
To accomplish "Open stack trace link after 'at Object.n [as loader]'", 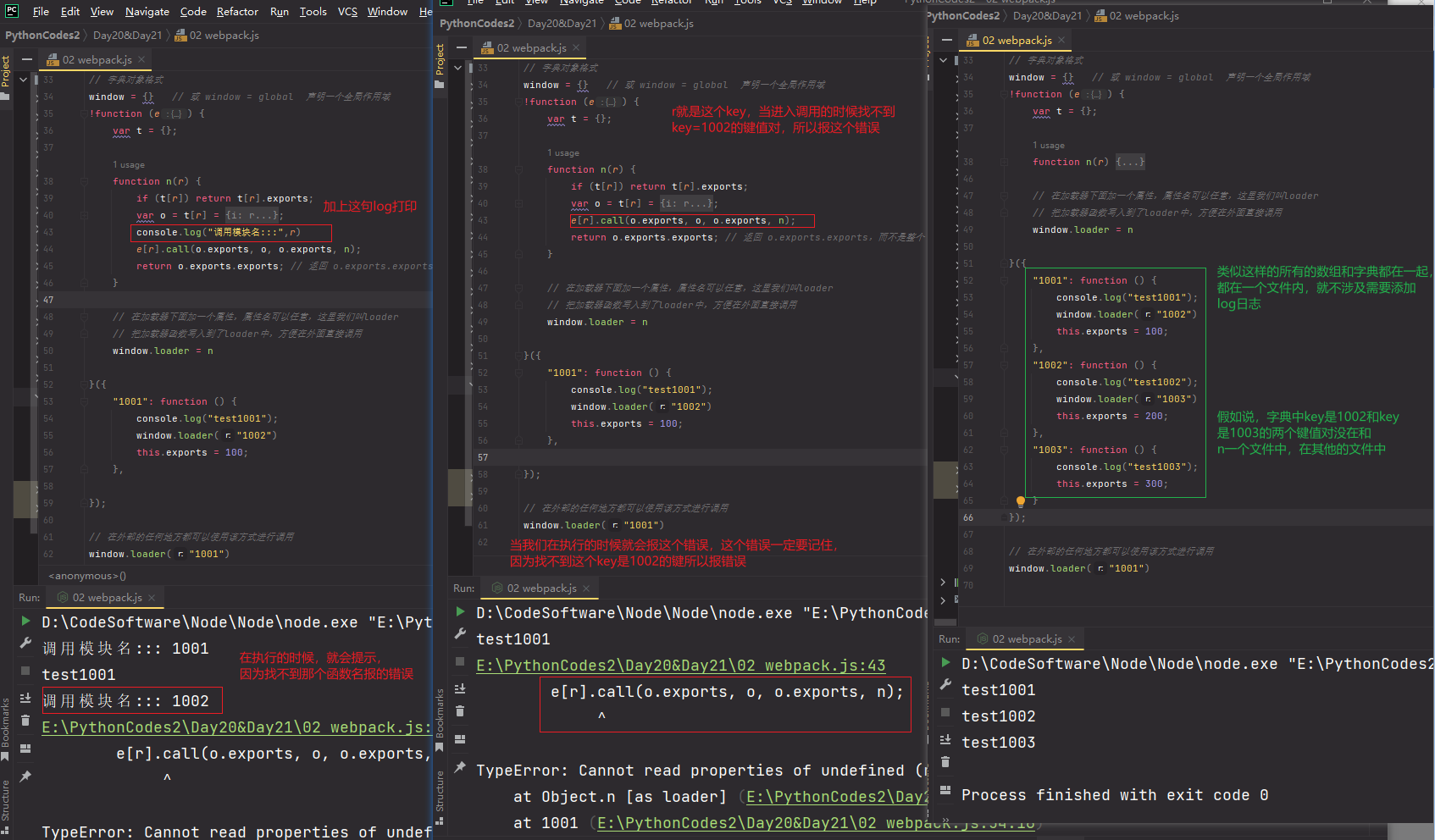I will pyautogui.click(x=837, y=797).
